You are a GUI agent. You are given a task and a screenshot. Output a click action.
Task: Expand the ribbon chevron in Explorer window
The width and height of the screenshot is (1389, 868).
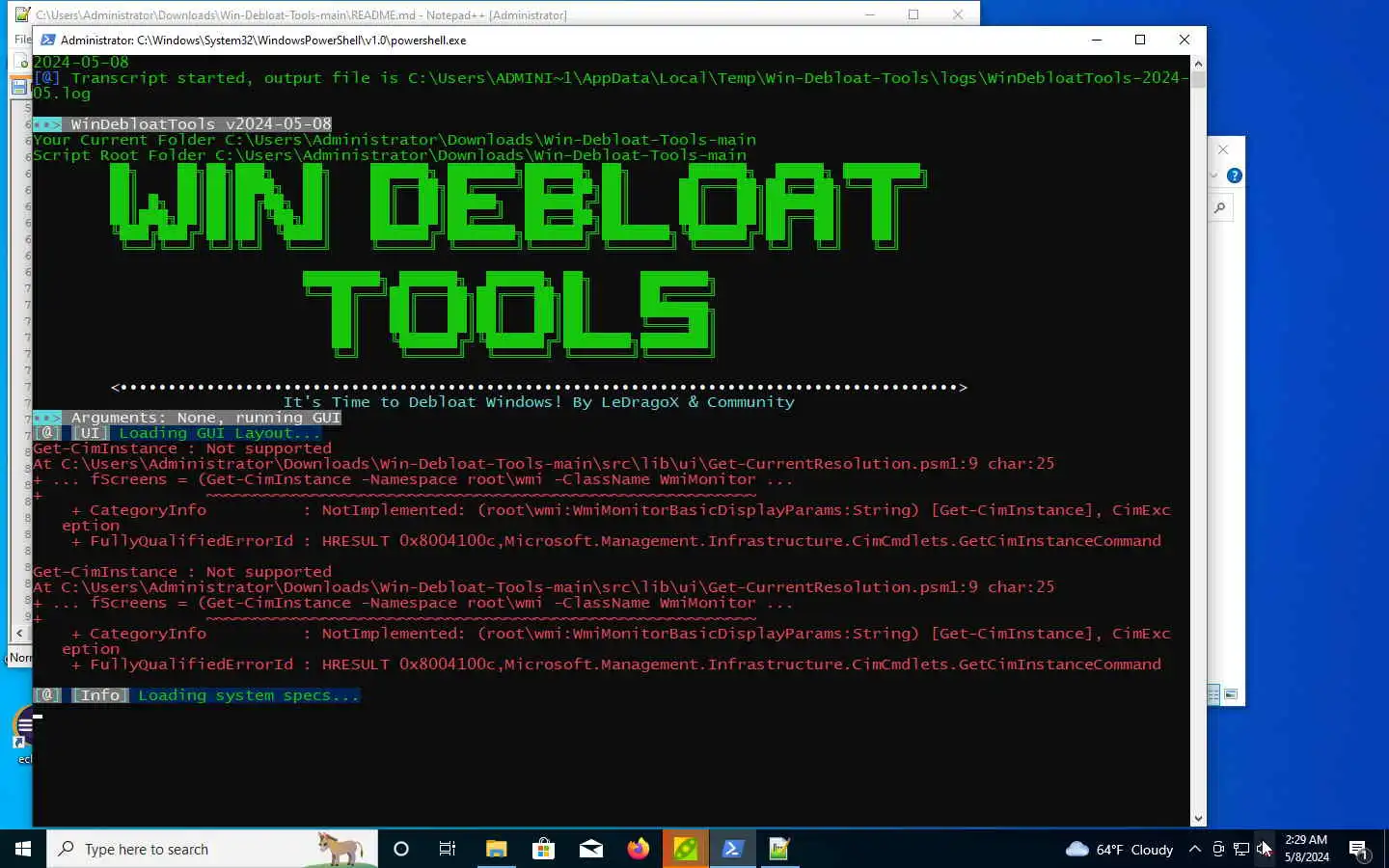click(x=1213, y=176)
